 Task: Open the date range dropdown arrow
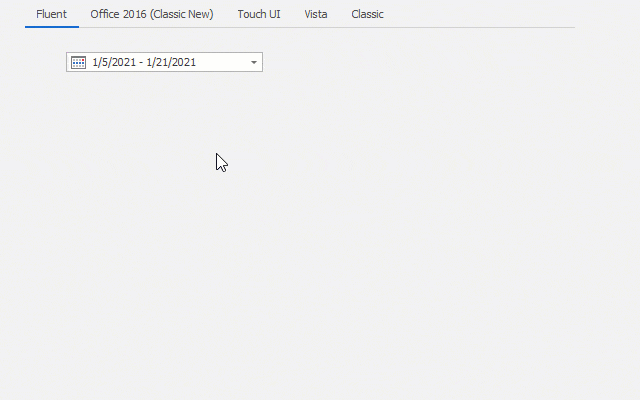pos(253,62)
